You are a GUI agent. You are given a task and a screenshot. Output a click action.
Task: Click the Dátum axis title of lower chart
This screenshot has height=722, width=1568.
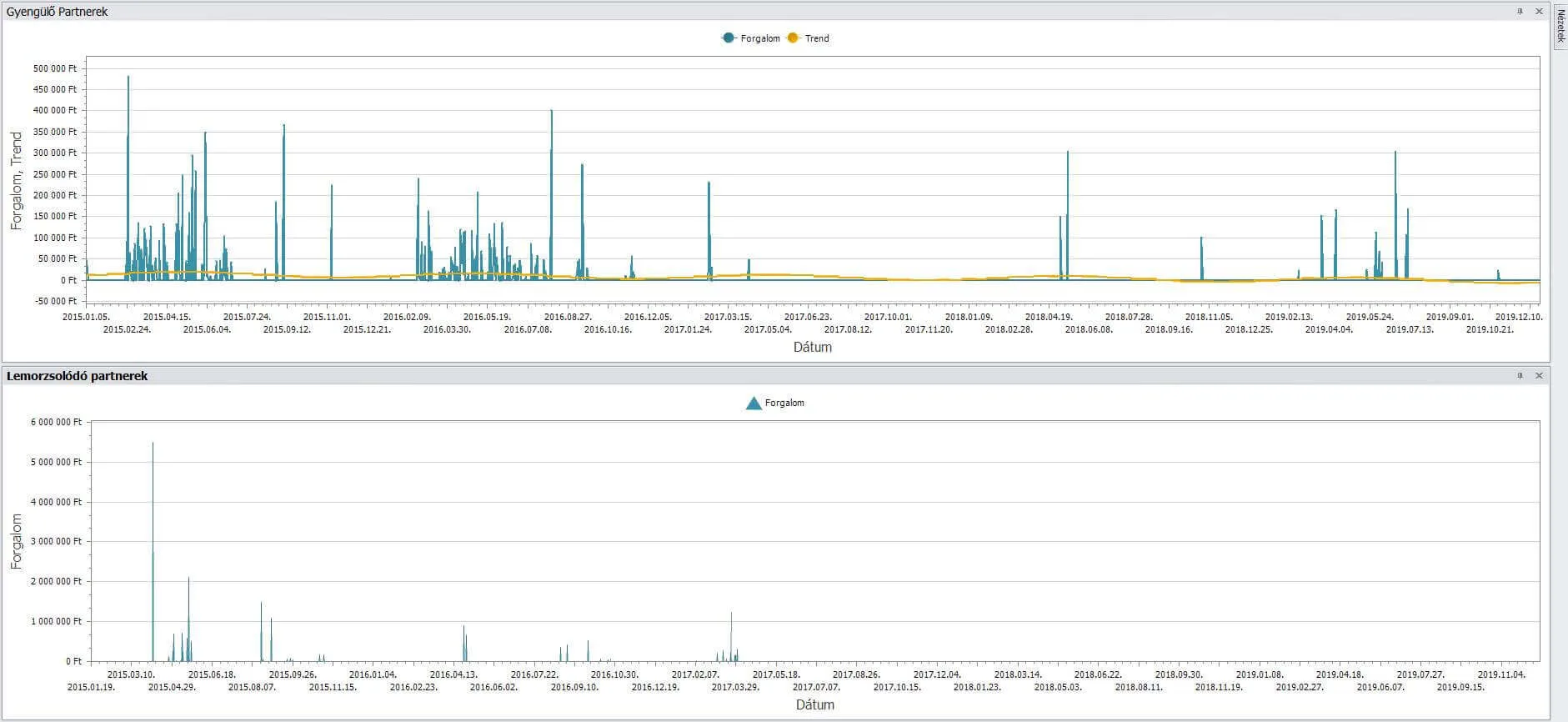pos(814,705)
